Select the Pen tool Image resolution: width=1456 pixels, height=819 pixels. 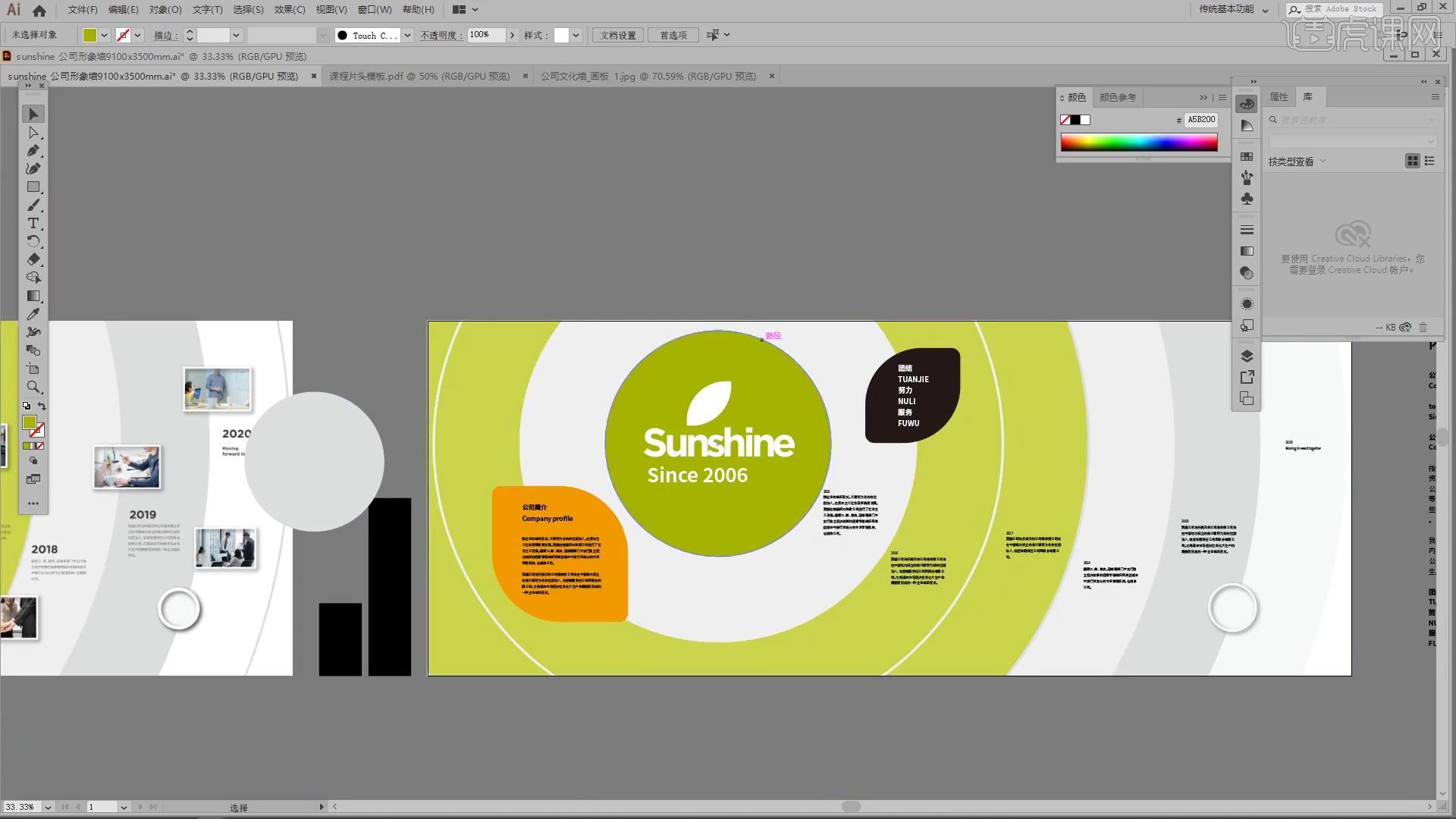click(33, 151)
